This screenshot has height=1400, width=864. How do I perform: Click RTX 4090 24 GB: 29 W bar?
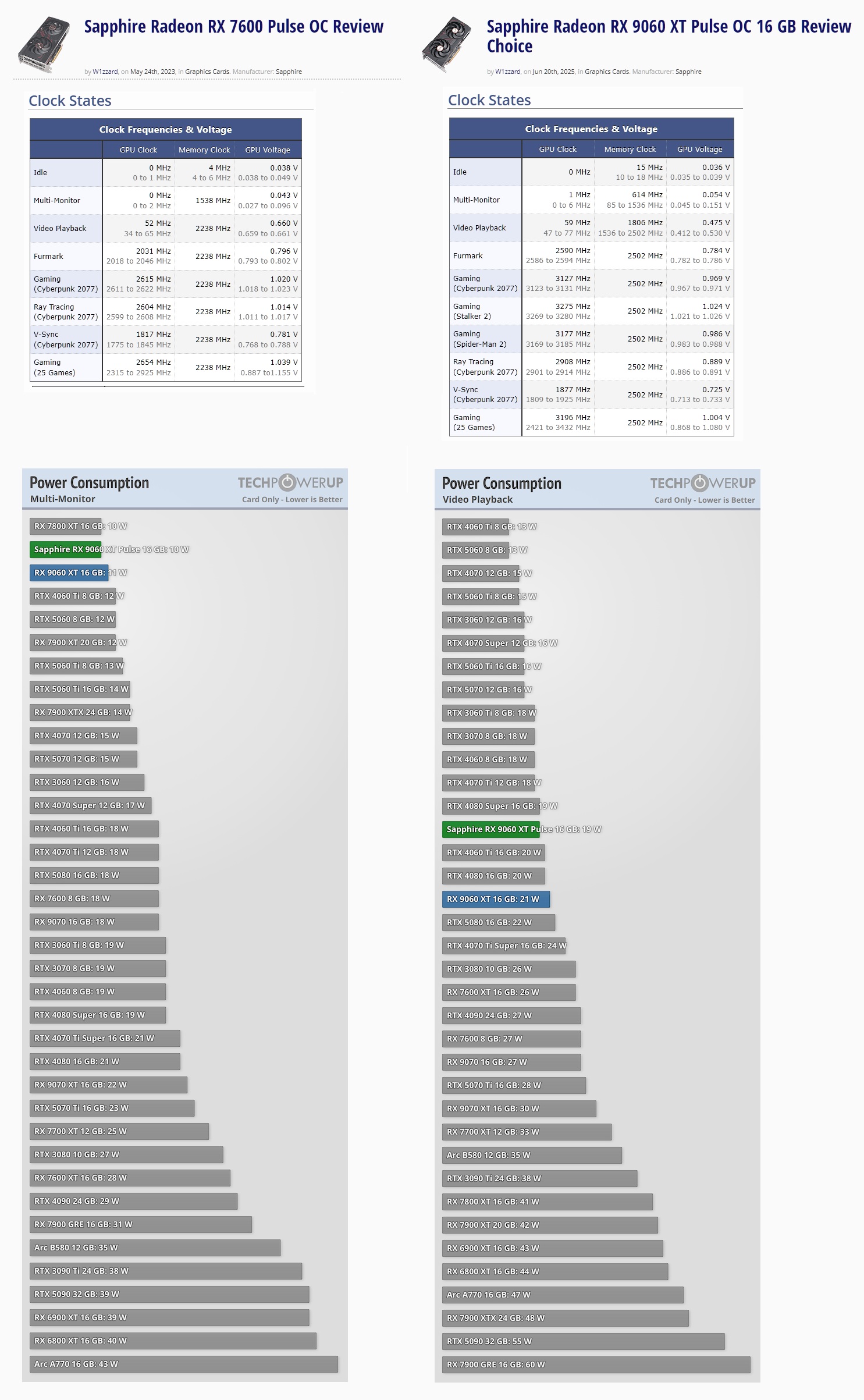point(134,1201)
